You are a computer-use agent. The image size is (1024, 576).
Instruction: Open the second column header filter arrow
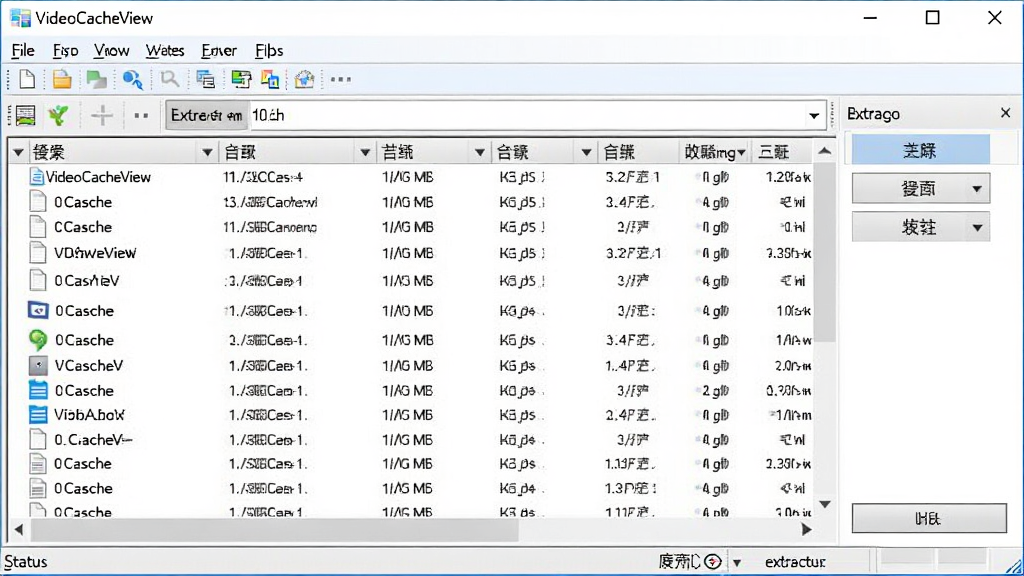point(365,153)
